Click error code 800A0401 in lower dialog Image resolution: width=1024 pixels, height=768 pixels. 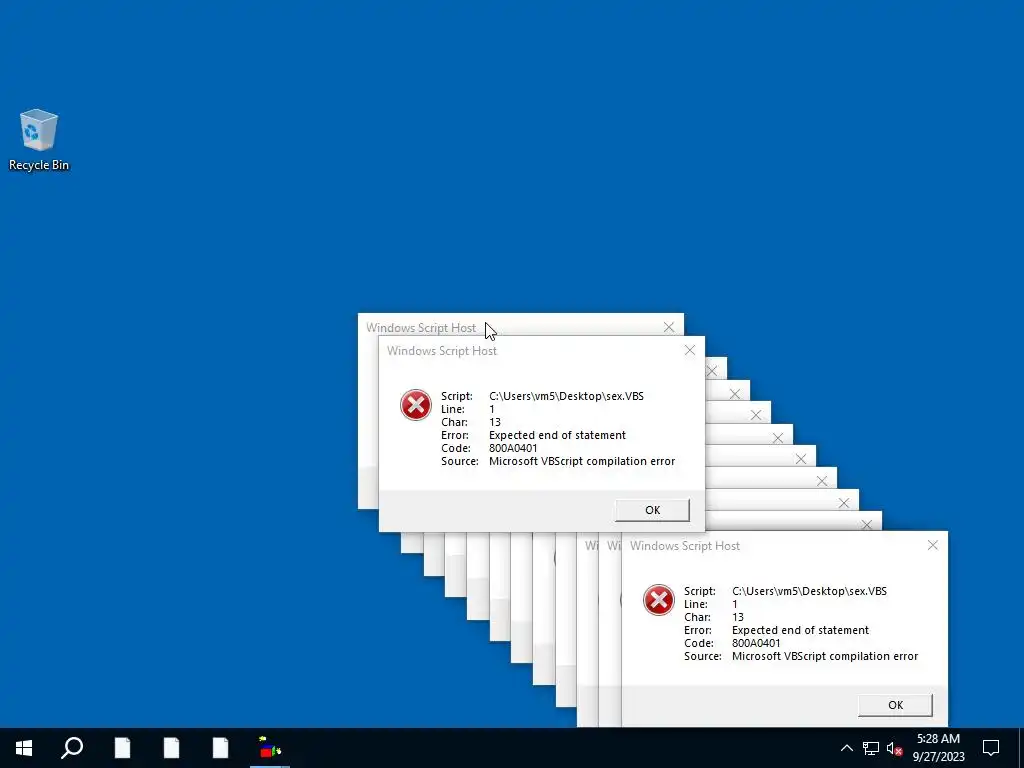tap(756, 643)
